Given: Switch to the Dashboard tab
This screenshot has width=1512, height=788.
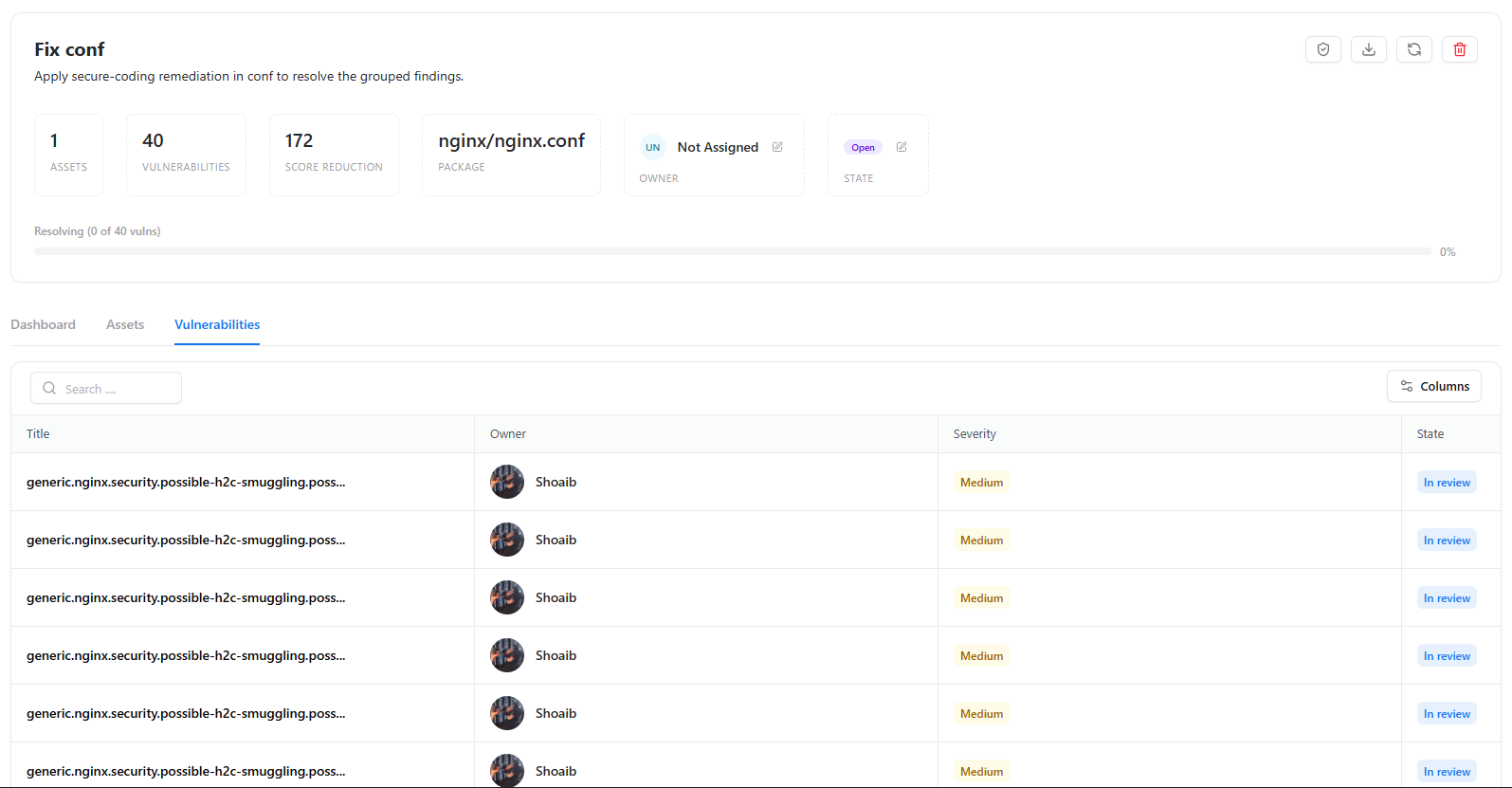Looking at the screenshot, I should click(x=43, y=324).
